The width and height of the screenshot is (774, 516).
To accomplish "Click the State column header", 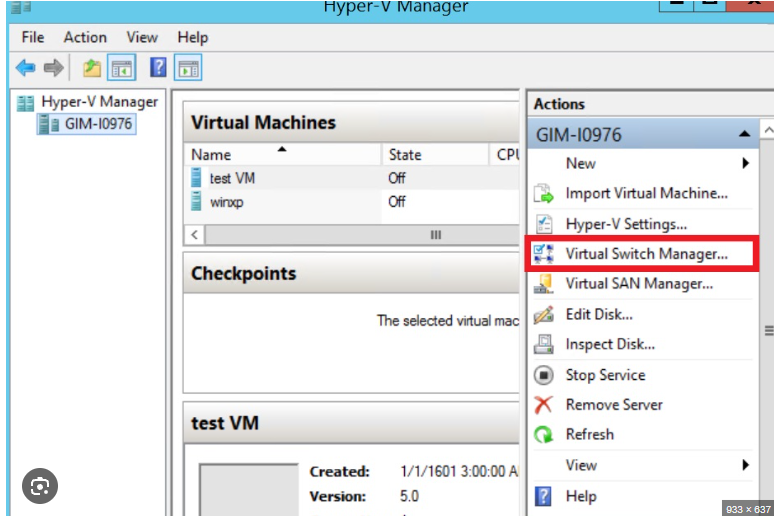I will pos(435,155).
